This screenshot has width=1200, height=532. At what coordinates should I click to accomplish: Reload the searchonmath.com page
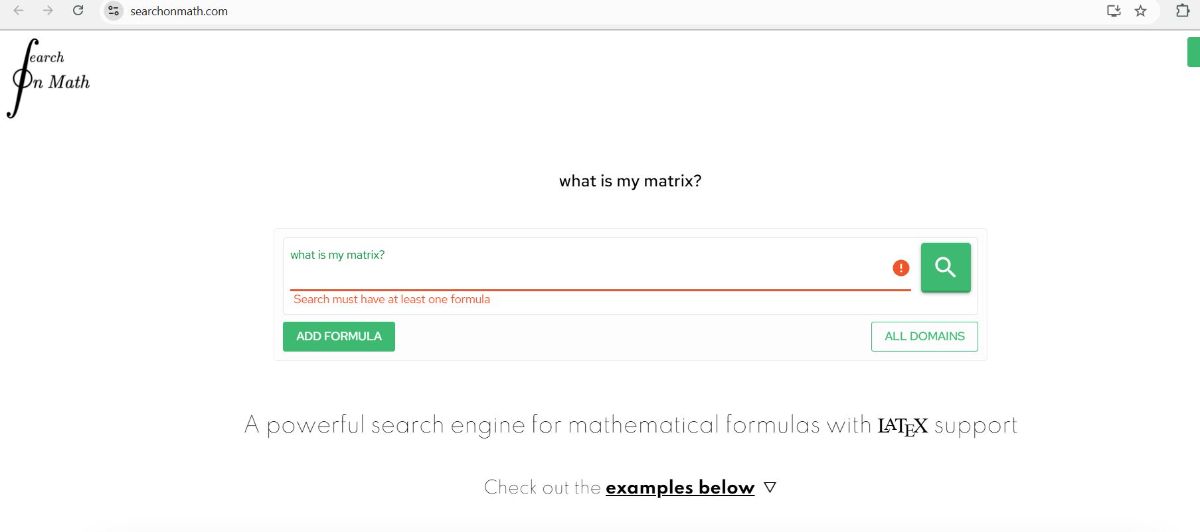click(78, 11)
